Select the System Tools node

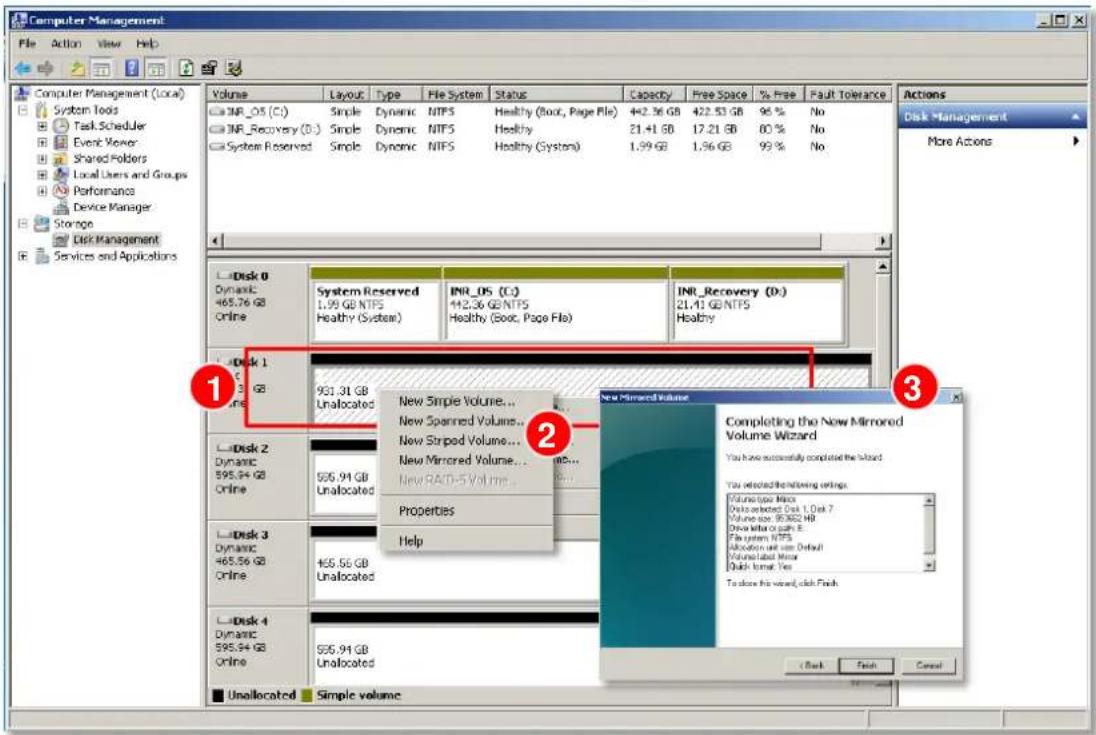pos(86,110)
